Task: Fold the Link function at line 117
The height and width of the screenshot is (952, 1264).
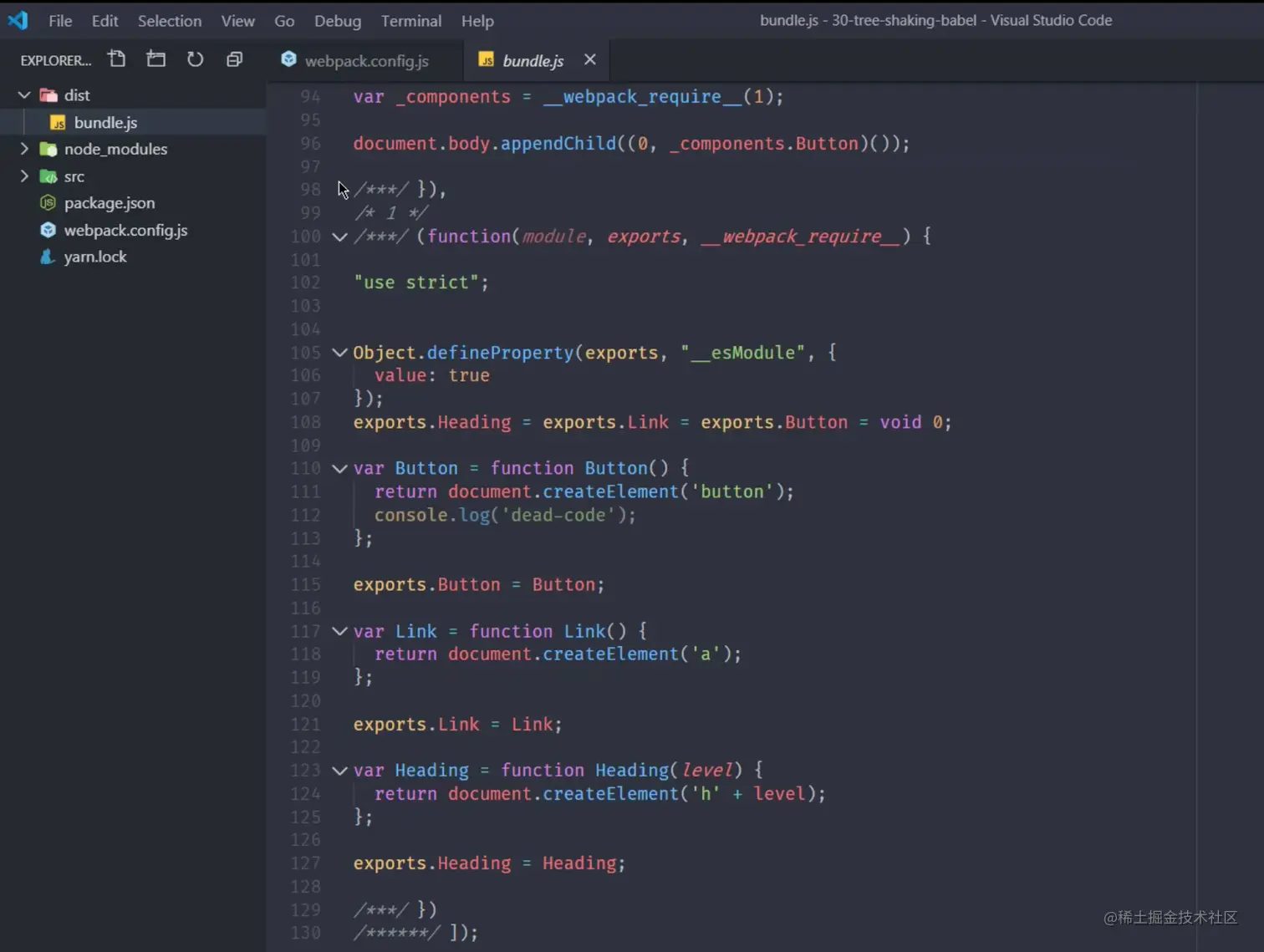Action: (339, 631)
